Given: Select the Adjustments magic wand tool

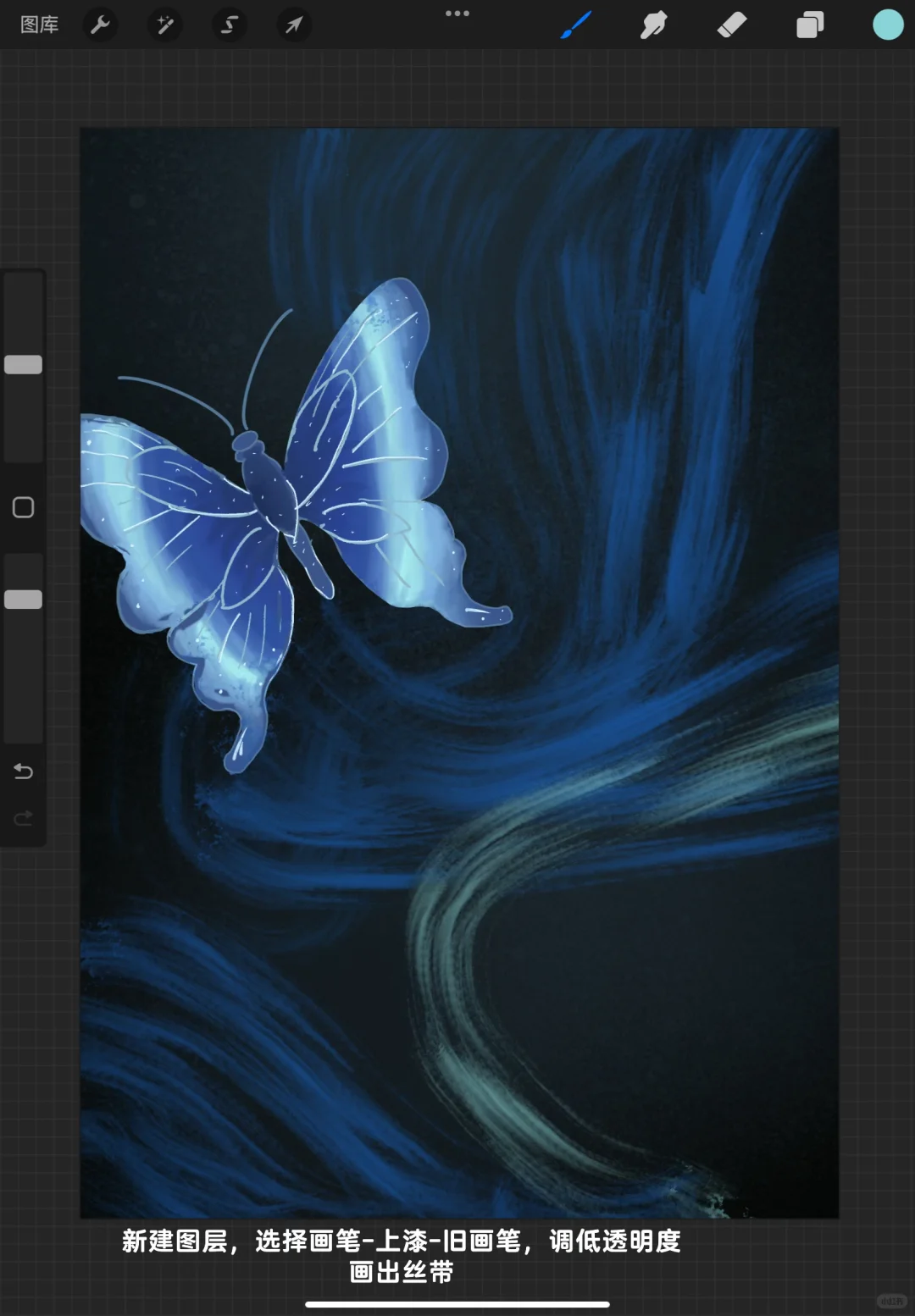Looking at the screenshot, I should coord(164,25).
